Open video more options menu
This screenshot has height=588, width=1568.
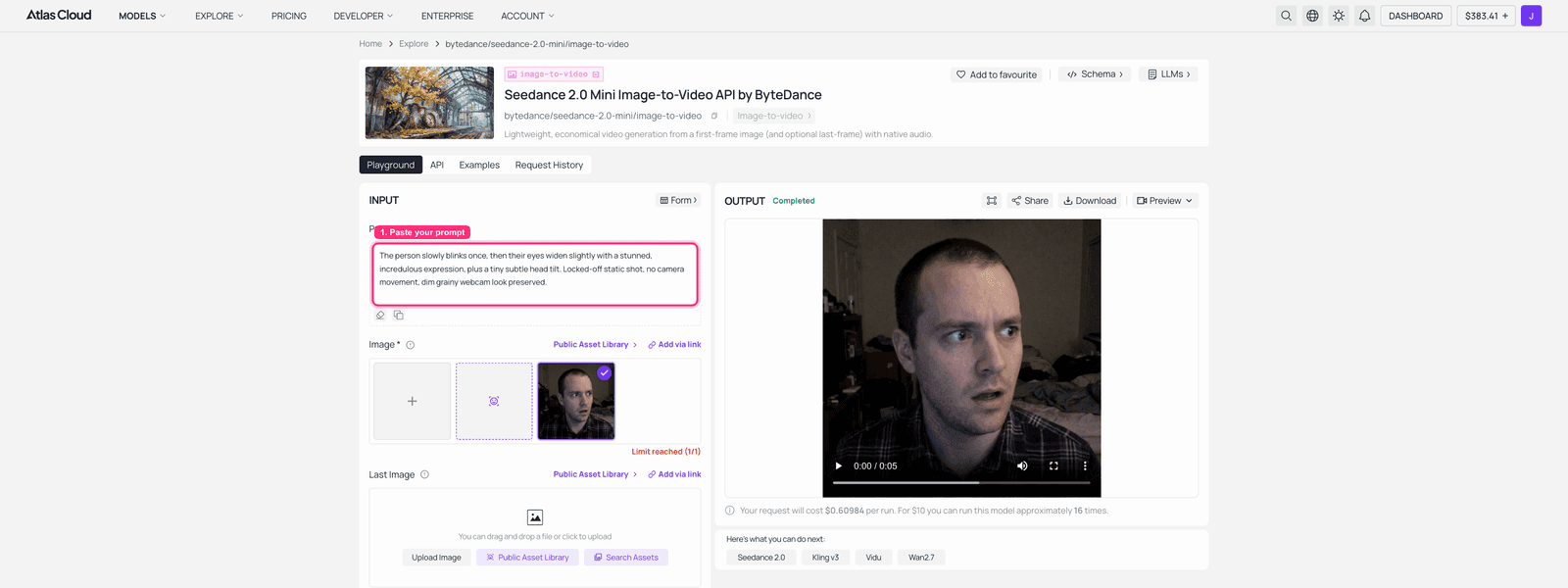[x=1085, y=466]
